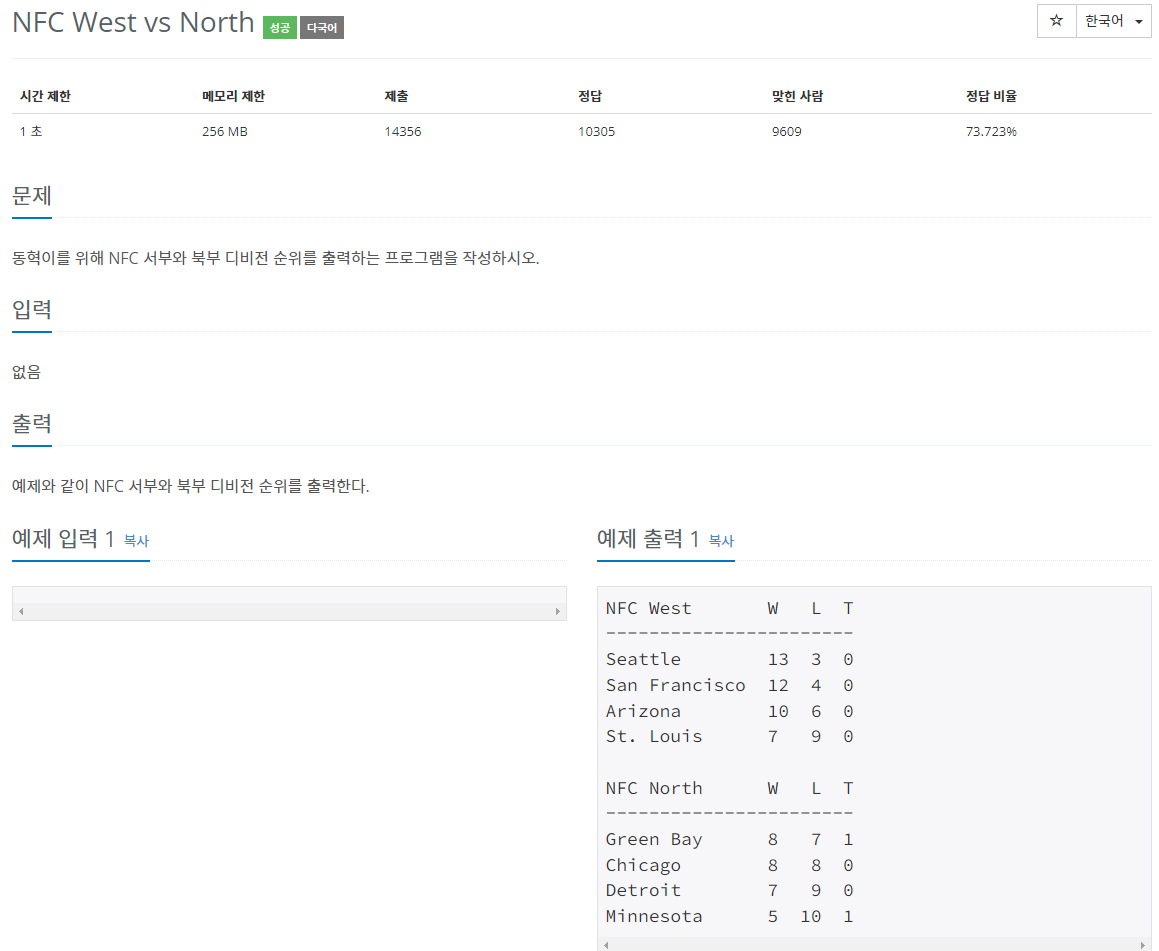Click the 문제 section heading
Viewport: 1159px width, 951px height.
click(32, 196)
